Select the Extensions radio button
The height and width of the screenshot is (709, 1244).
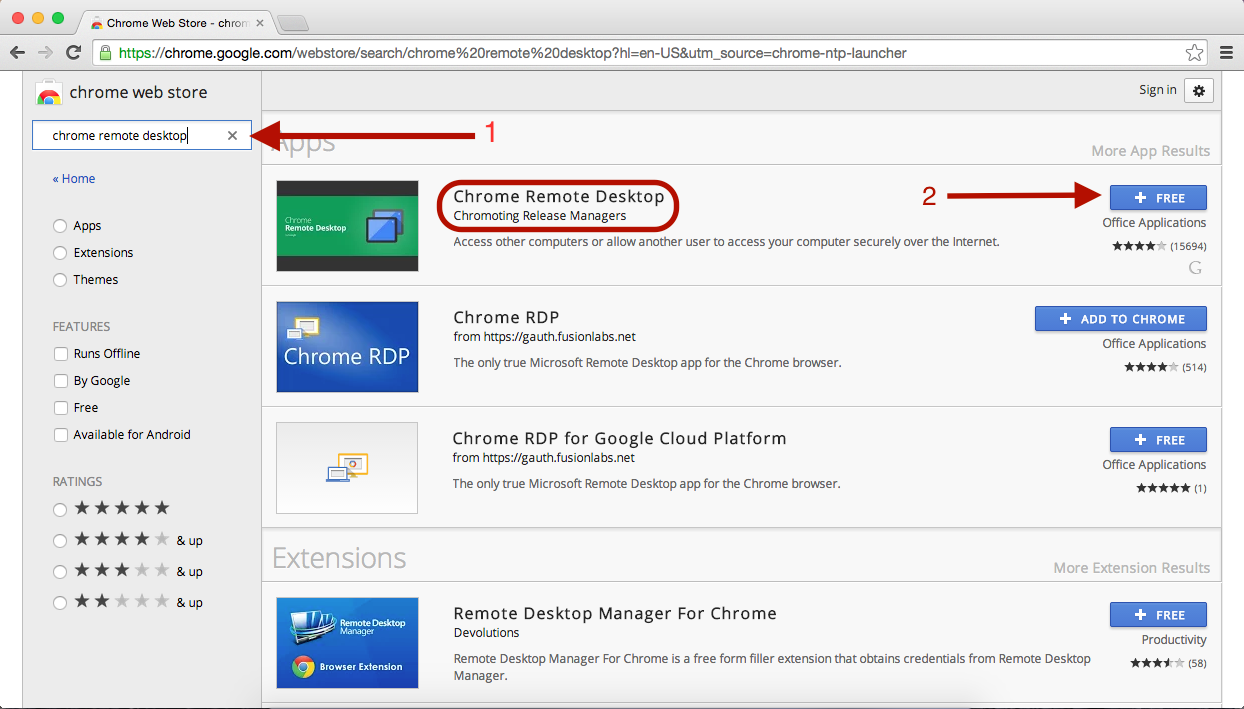pyautogui.click(x=60, y=253)
